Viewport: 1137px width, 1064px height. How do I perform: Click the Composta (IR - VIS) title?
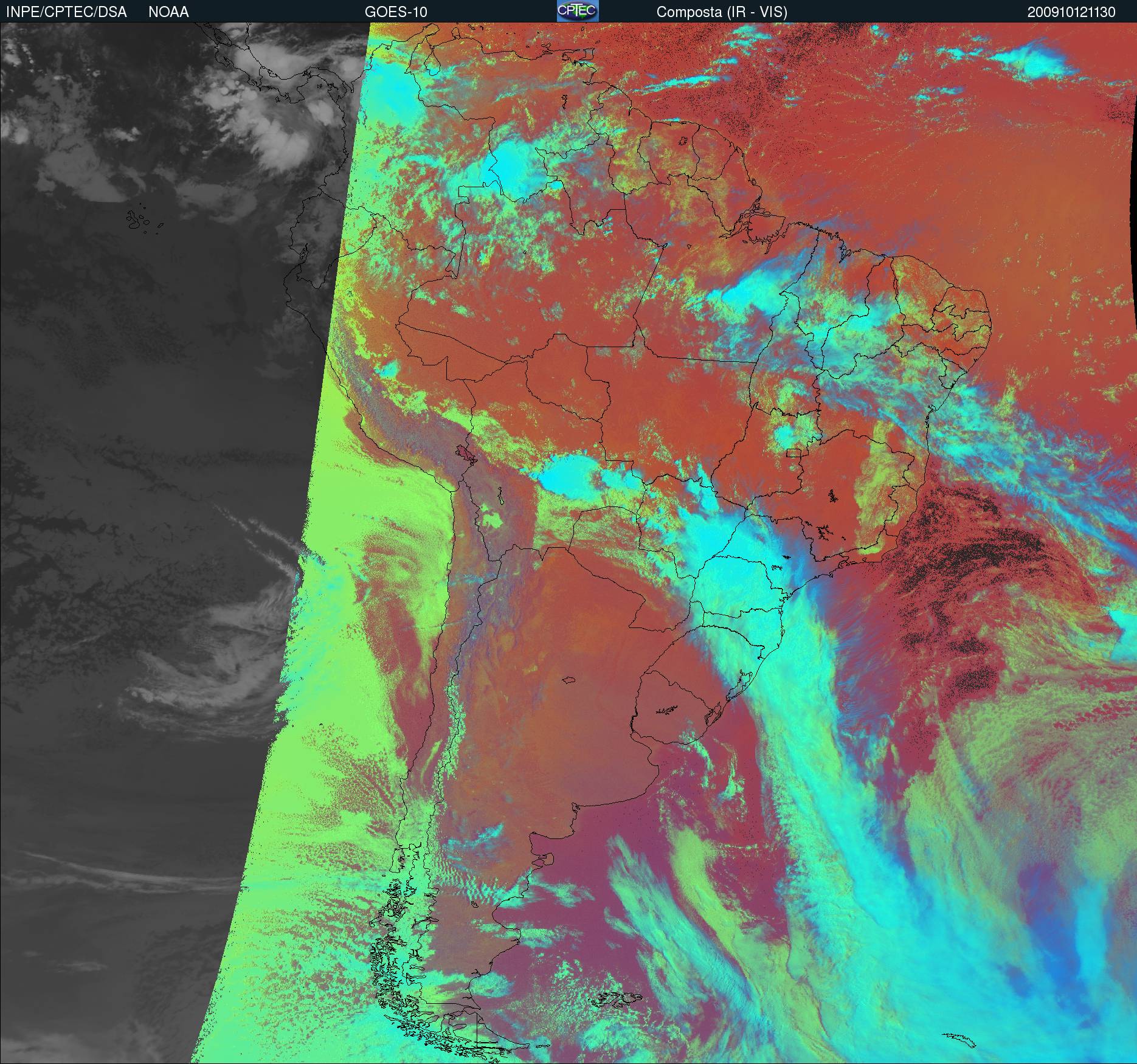[722, 12]
